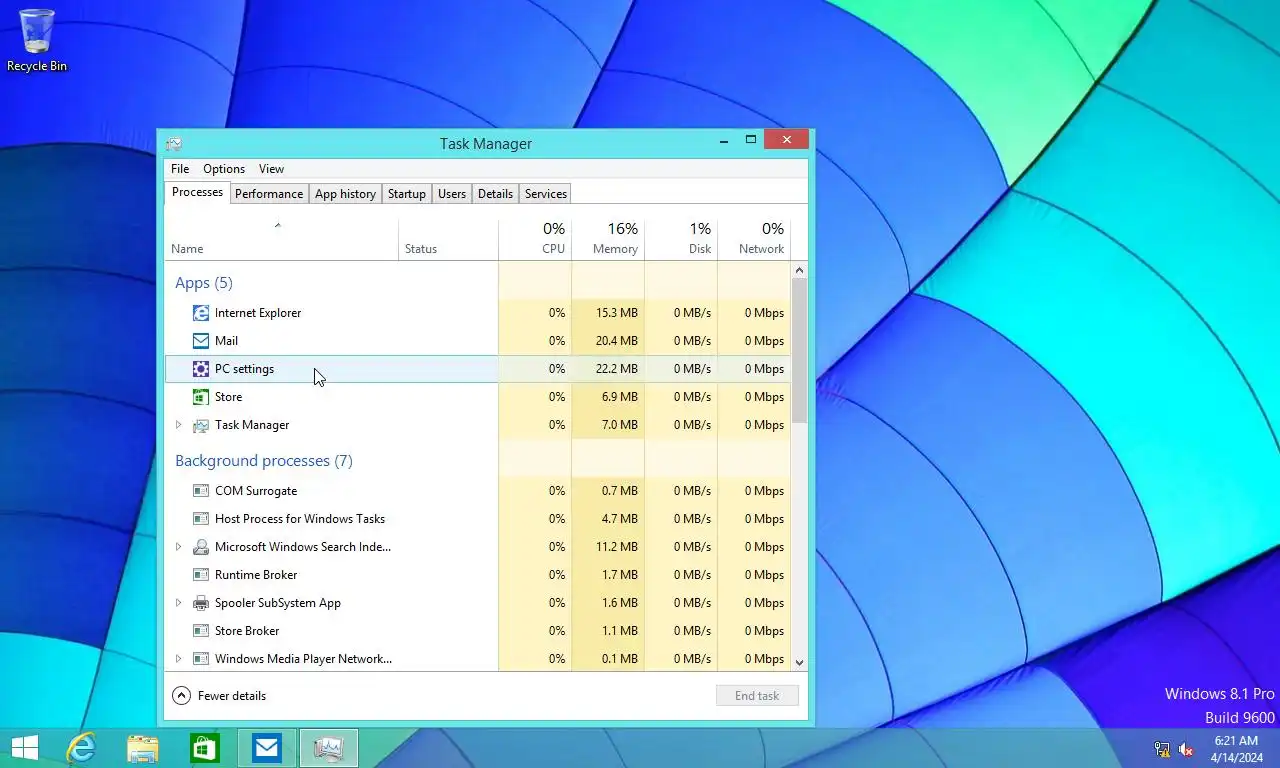Sort by the CPU column header
The image size is (1280, 768).
[535, 240]
